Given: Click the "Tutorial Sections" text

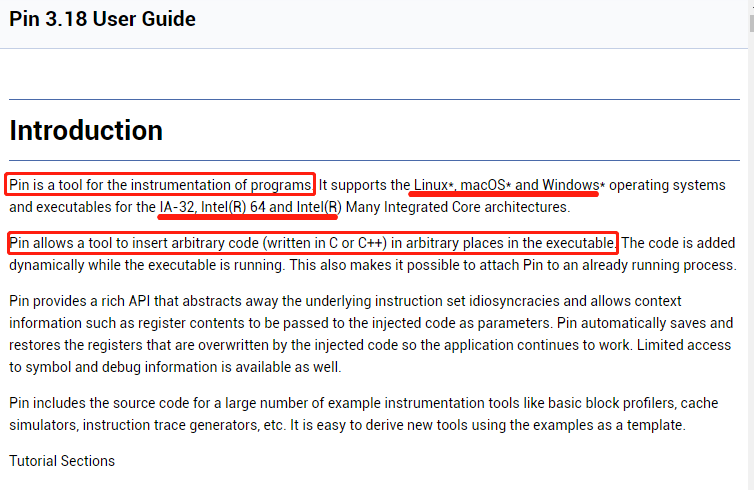Looking at the screenshot, I should (x=62, y=461).
